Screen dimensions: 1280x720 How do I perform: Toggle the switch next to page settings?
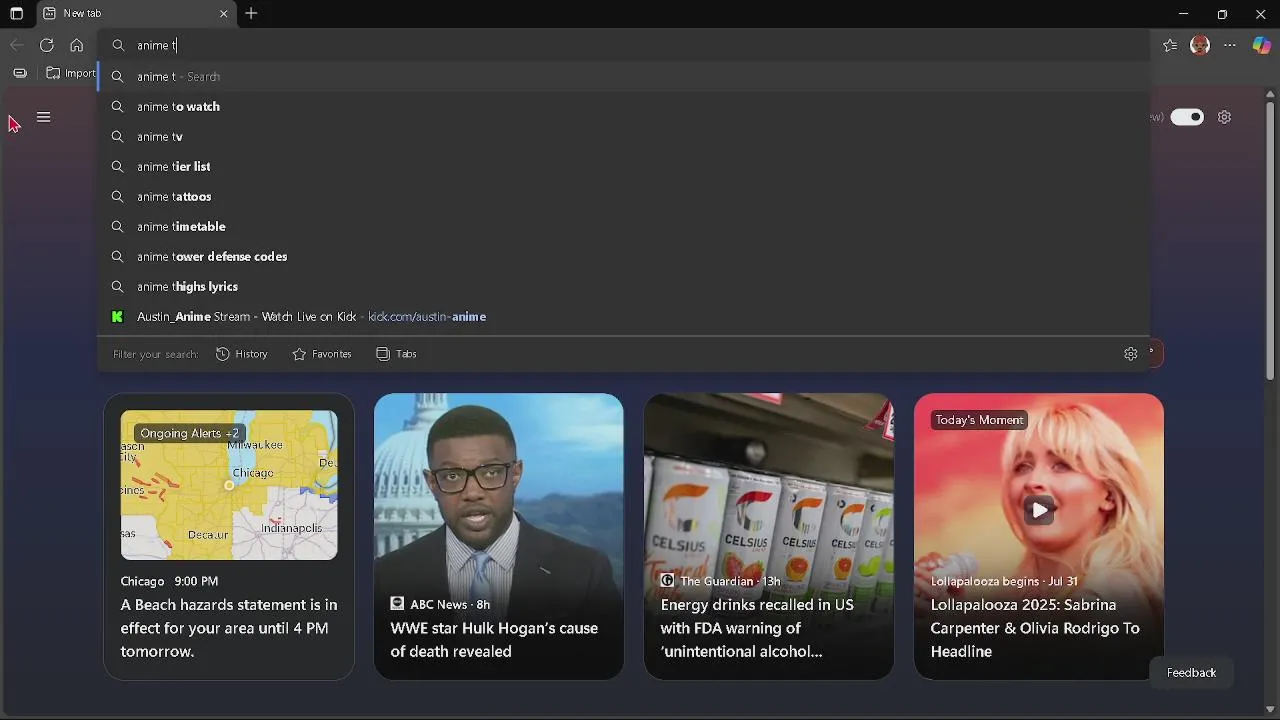click(1187, 117)
